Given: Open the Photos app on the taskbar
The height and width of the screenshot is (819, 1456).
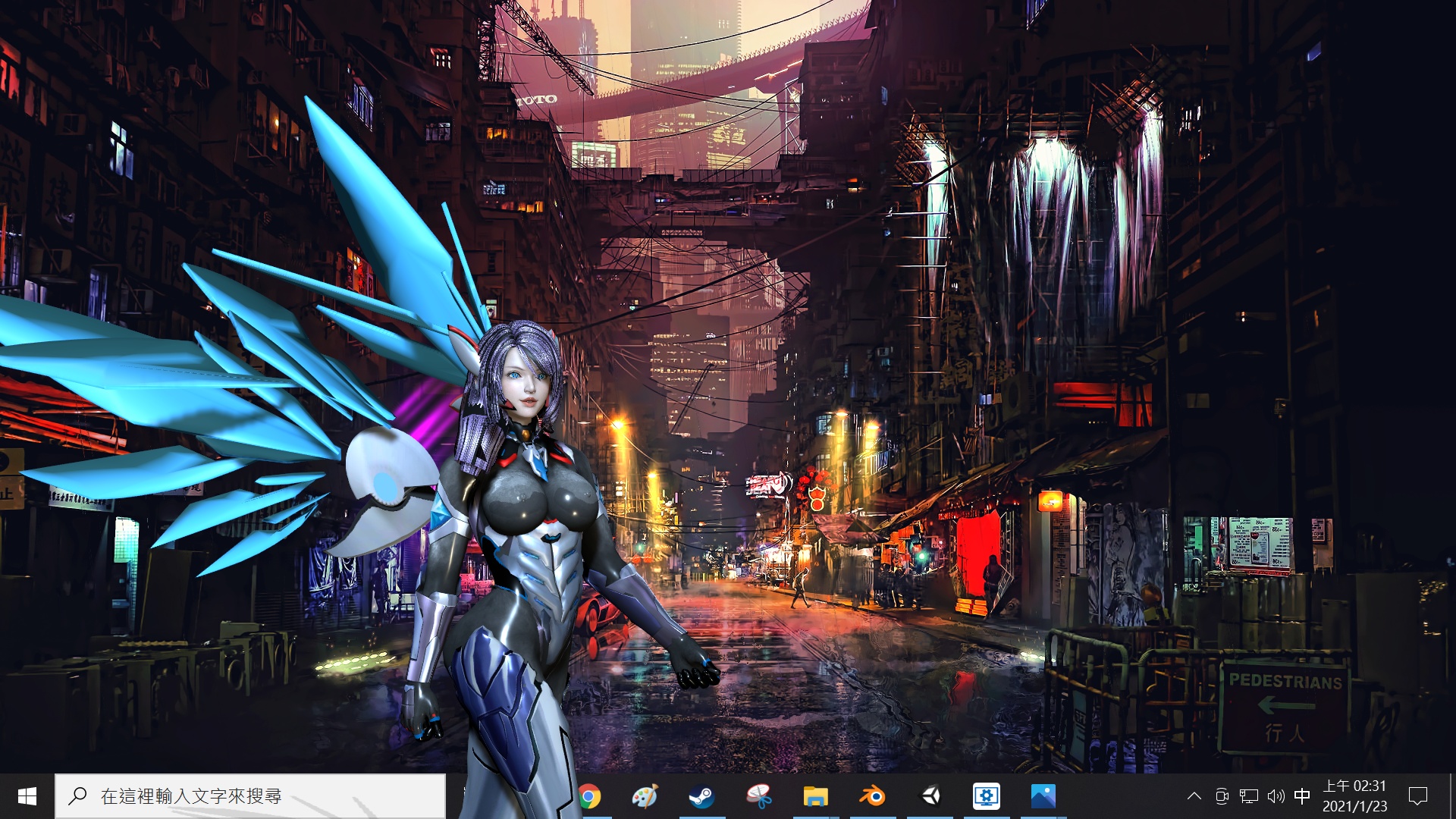Looking at the screenshot, I should [1043, 796].
